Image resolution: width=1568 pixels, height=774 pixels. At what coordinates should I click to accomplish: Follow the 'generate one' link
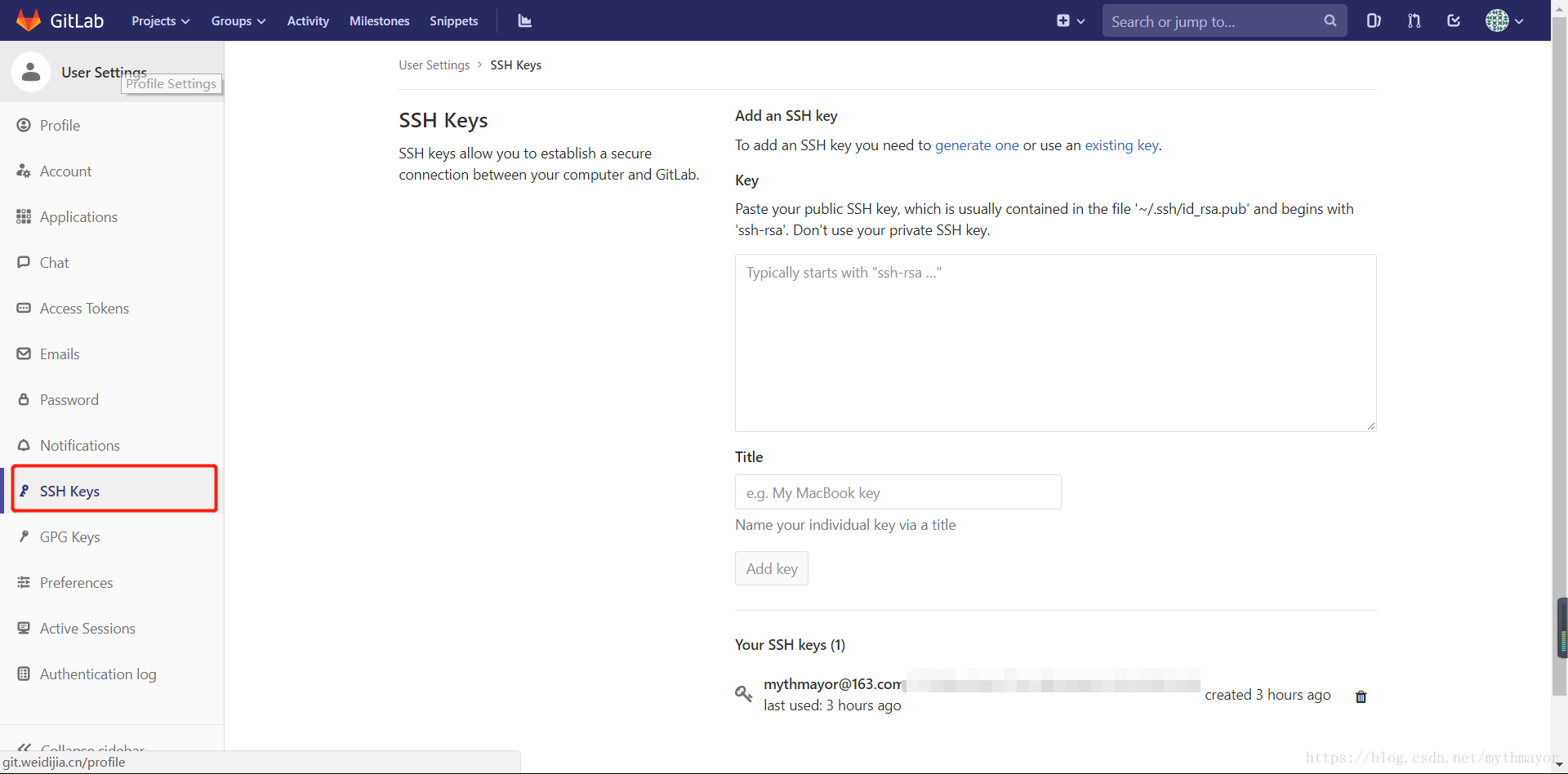point(977,145)
